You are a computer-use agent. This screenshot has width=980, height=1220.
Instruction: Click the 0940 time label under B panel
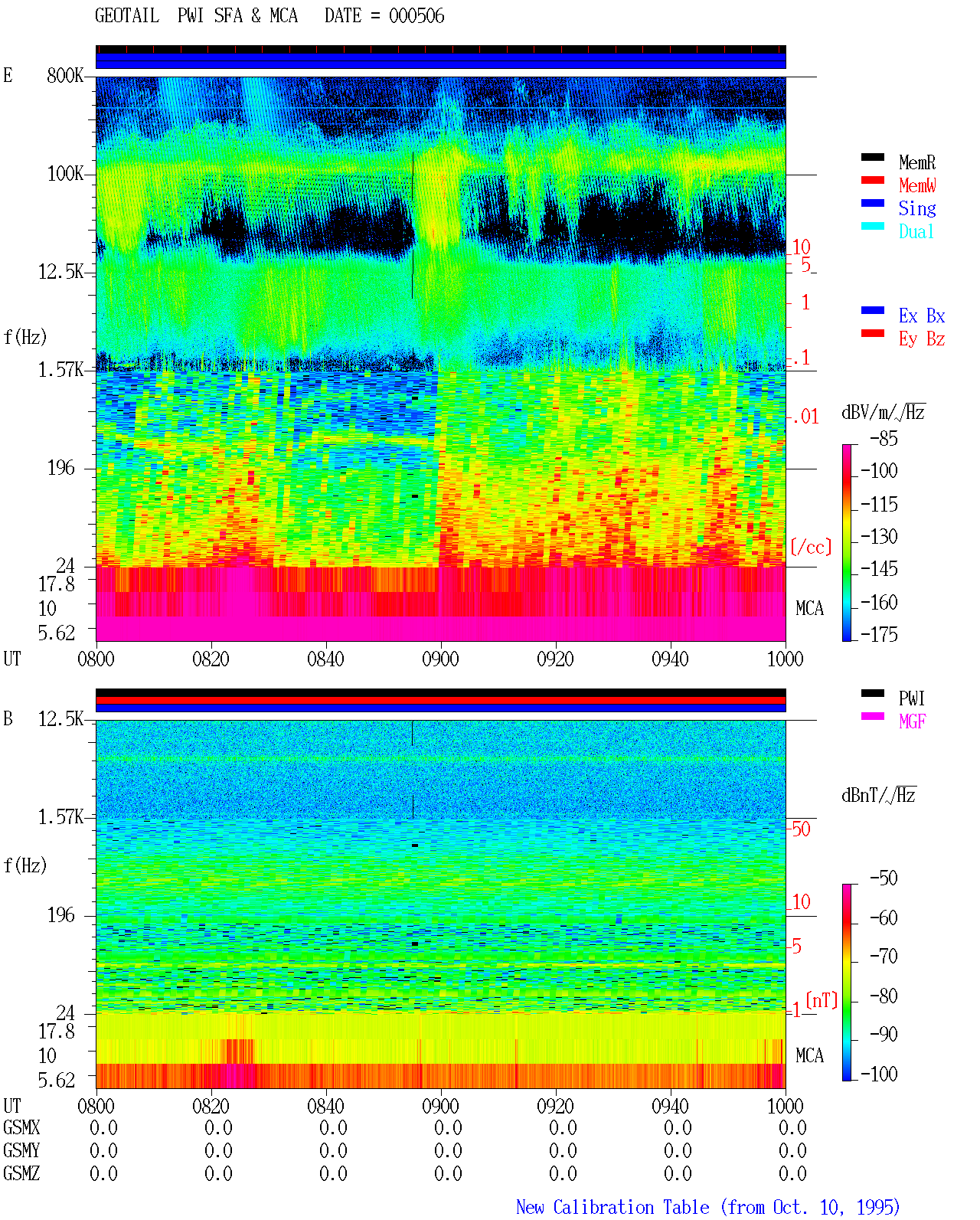670,1106
